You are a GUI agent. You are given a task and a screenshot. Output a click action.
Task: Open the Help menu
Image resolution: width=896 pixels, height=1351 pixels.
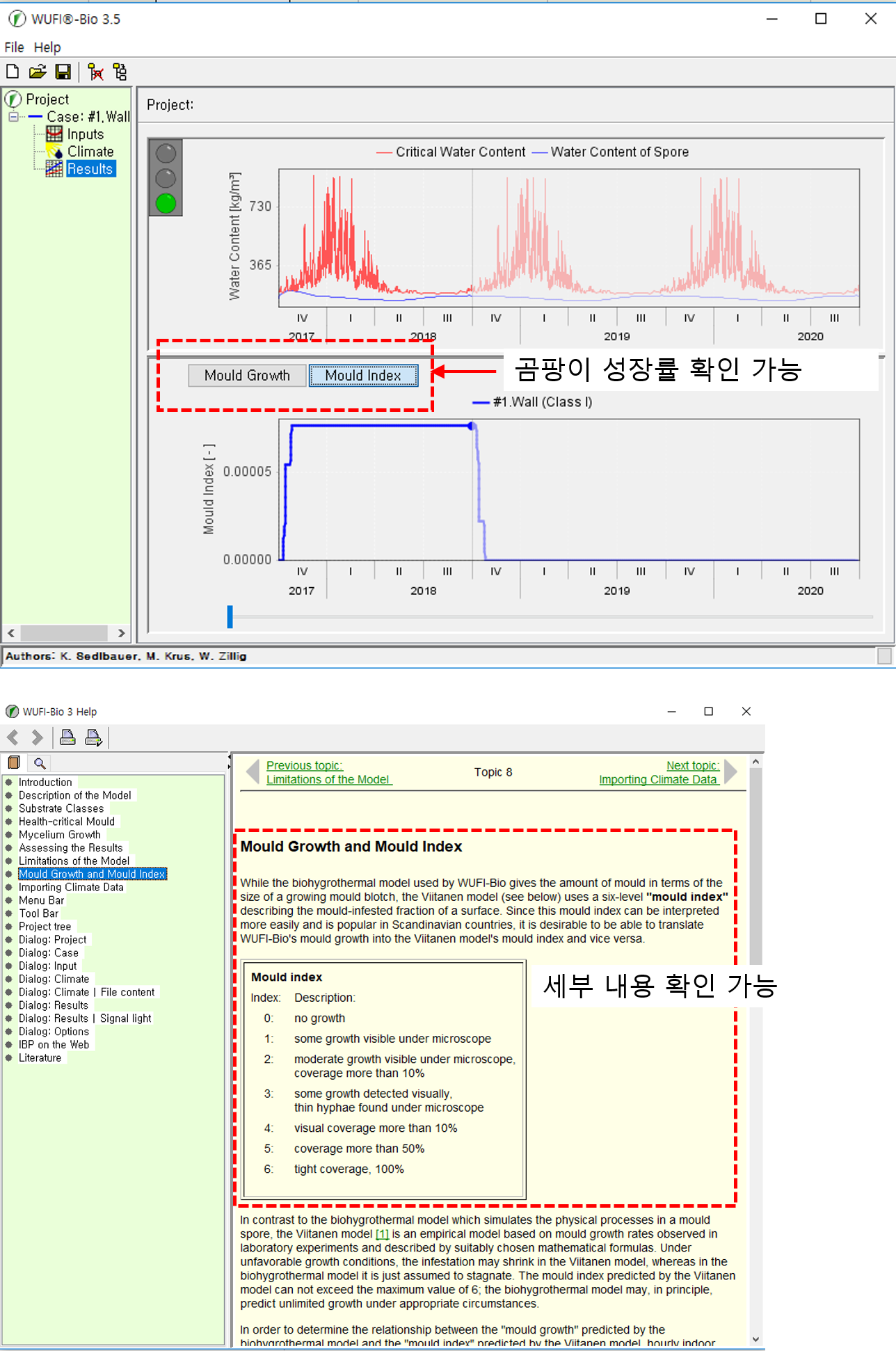point(47,47)
